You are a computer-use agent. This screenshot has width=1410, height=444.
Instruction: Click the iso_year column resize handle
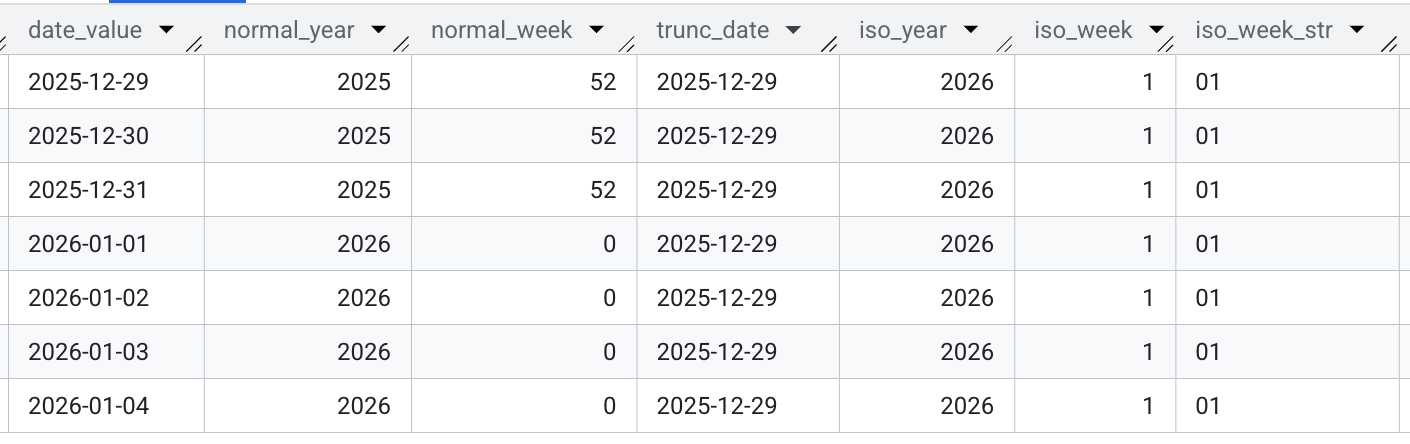pyautogui.click(x=1005, y=44)
